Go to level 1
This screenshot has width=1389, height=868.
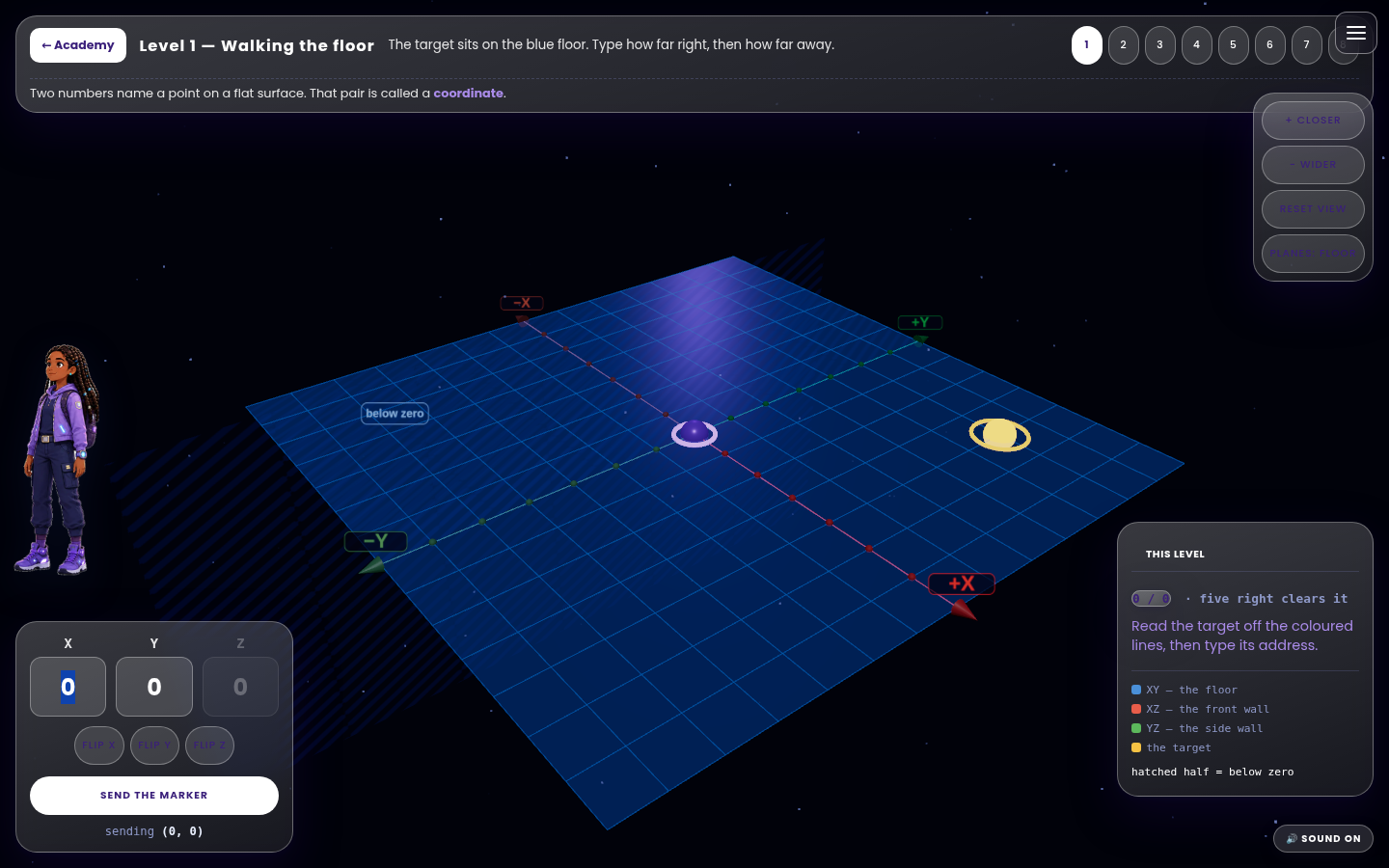pyautogui.click(x=1087, y=45)
